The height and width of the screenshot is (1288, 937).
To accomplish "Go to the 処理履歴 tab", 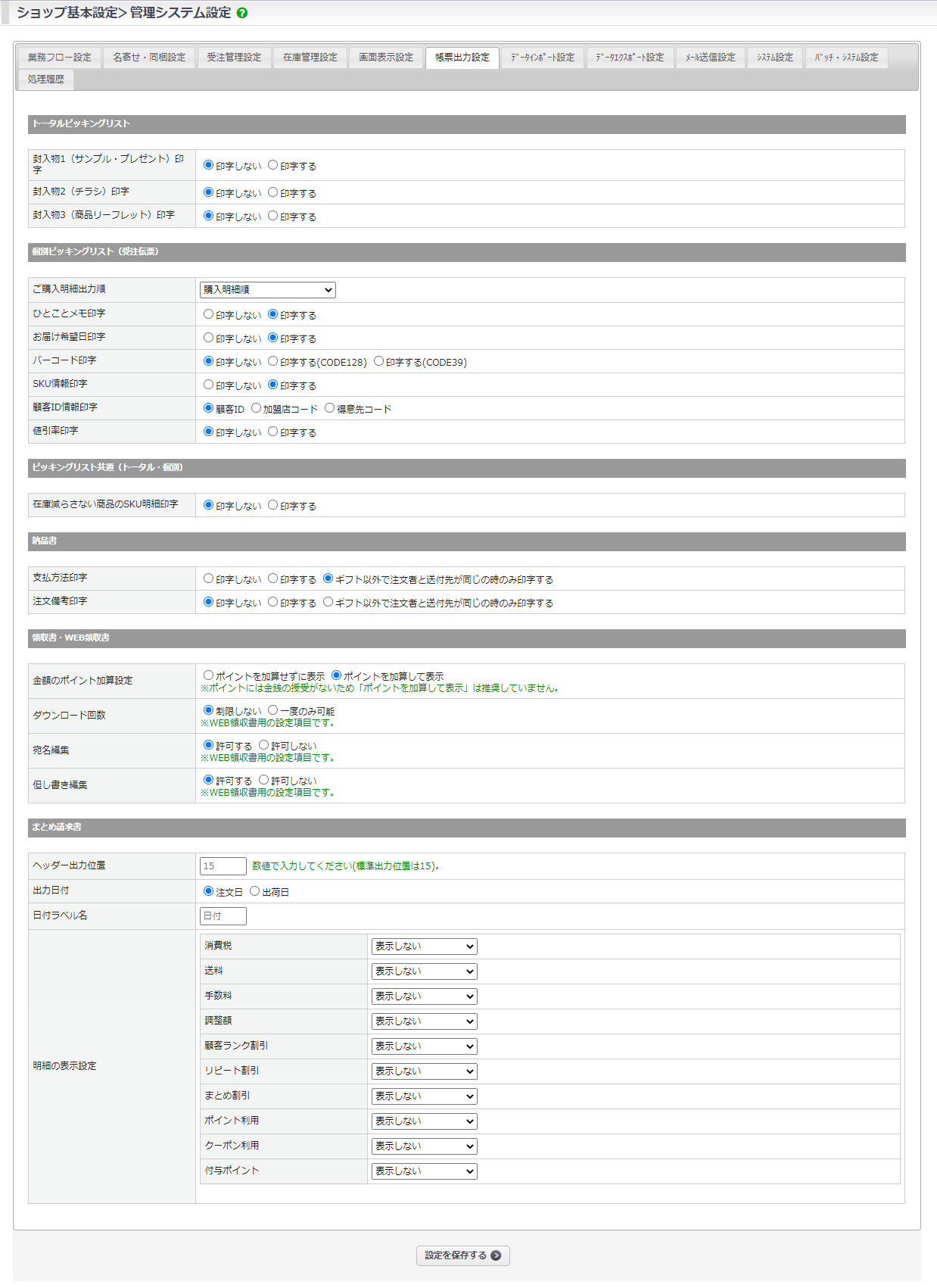I will coord(45,80).
